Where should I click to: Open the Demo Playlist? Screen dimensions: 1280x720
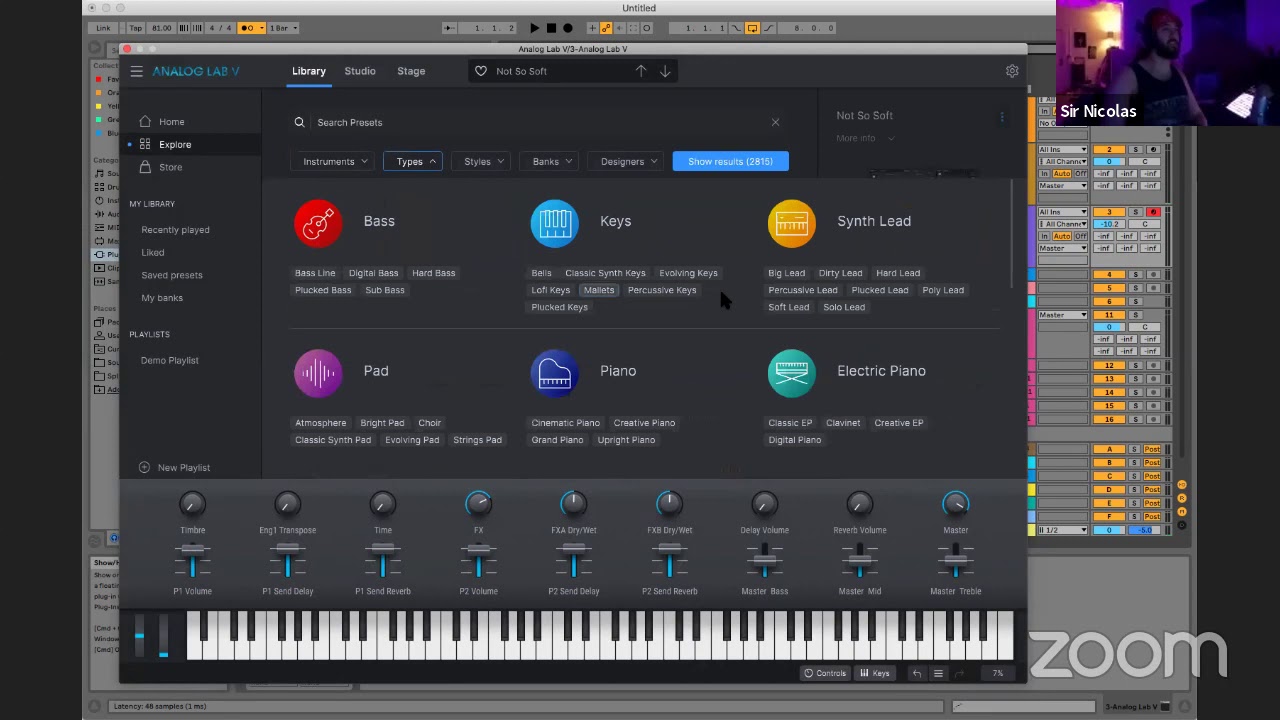(170, 360)
